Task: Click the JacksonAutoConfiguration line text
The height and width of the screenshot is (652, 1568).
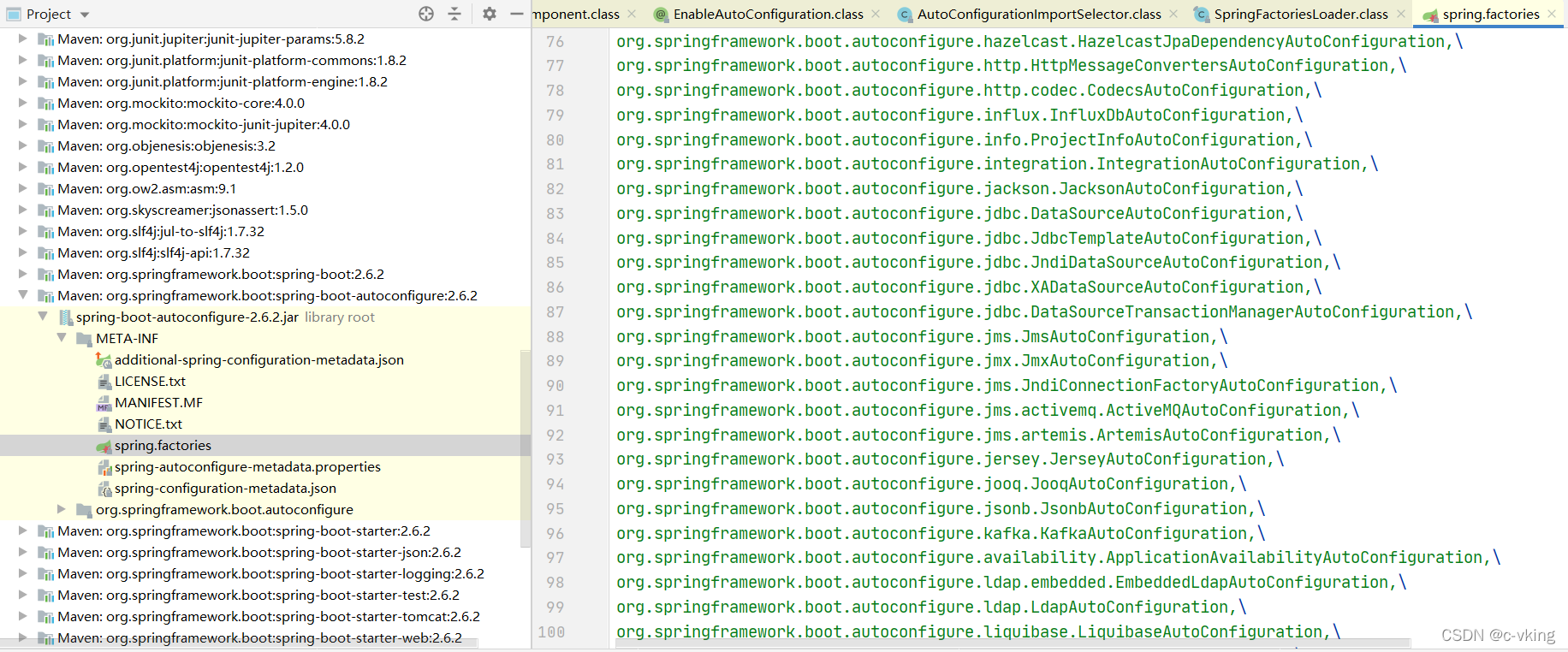Action: (x=960, y=188)
